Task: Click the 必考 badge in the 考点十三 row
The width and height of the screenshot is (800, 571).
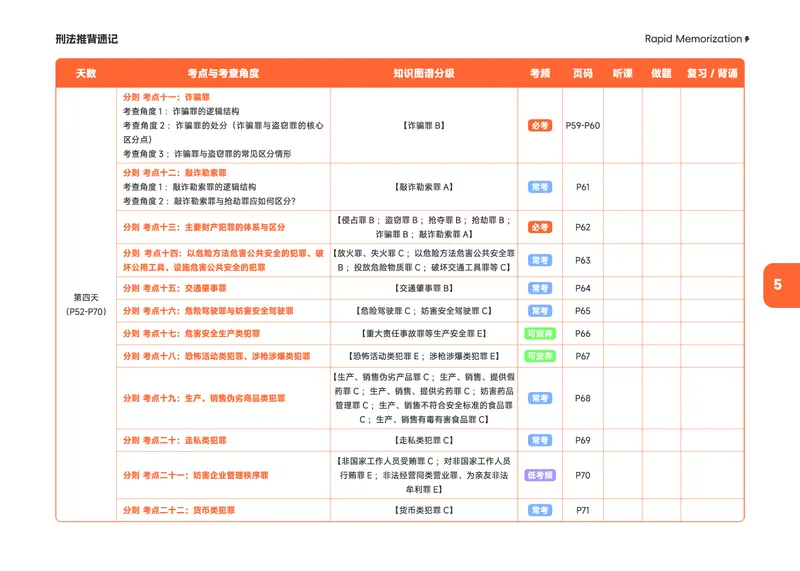Action: coord(540,227)
